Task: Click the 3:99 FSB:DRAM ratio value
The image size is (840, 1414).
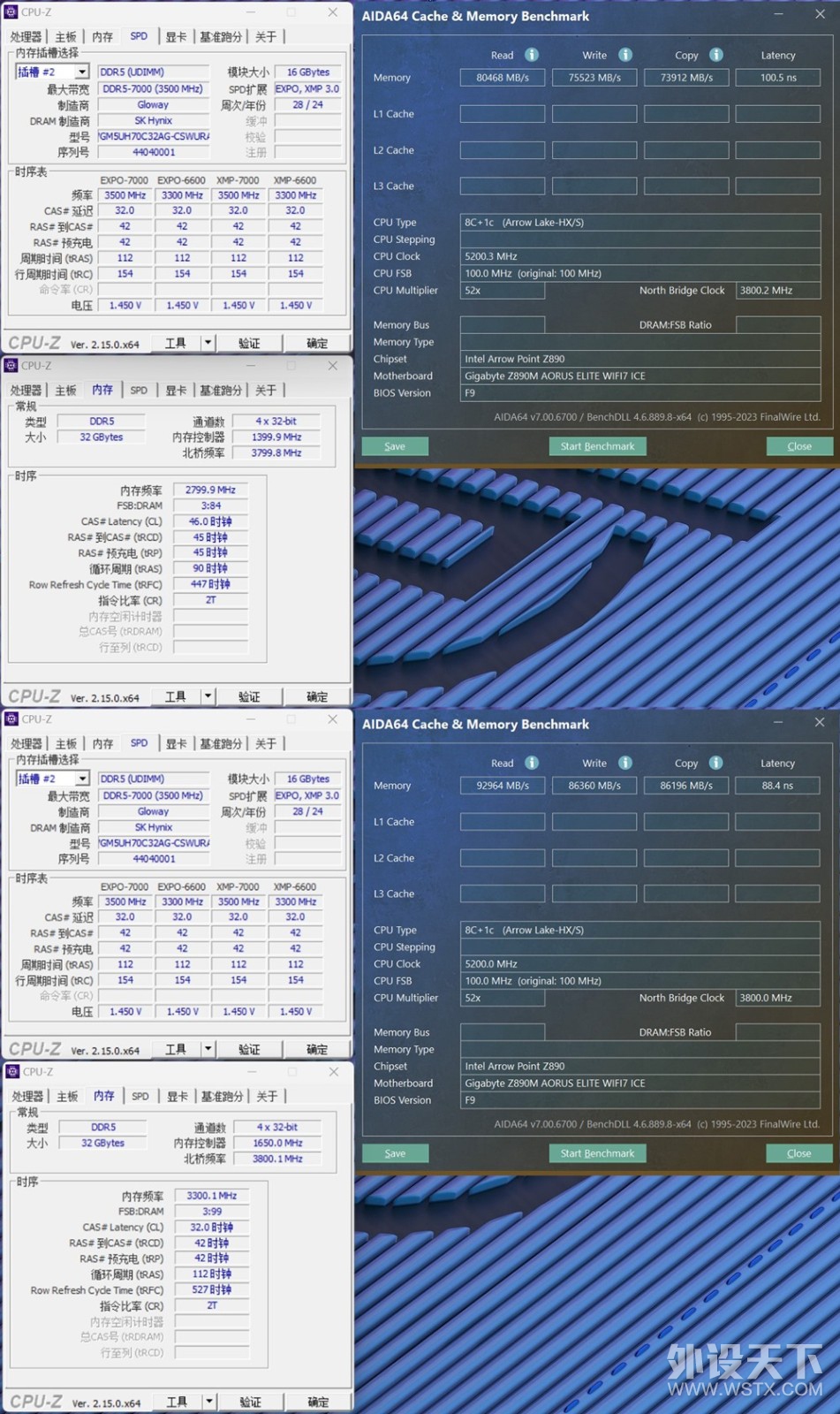Action: 212,1211
